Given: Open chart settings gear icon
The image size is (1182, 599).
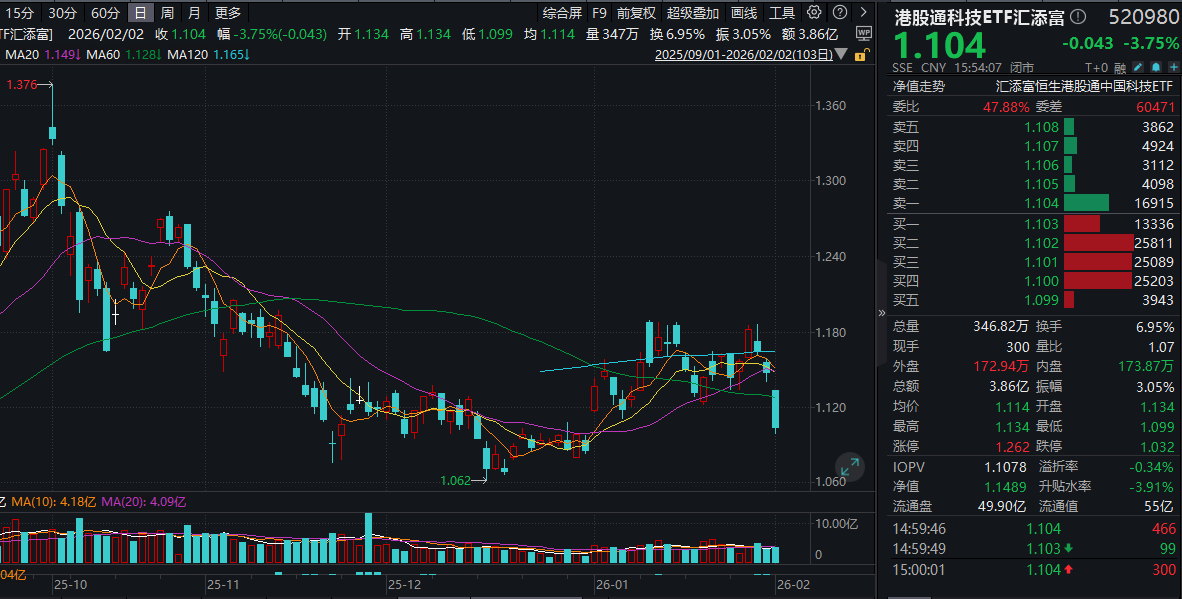Looking at the screenshot, I should [813, 13].
